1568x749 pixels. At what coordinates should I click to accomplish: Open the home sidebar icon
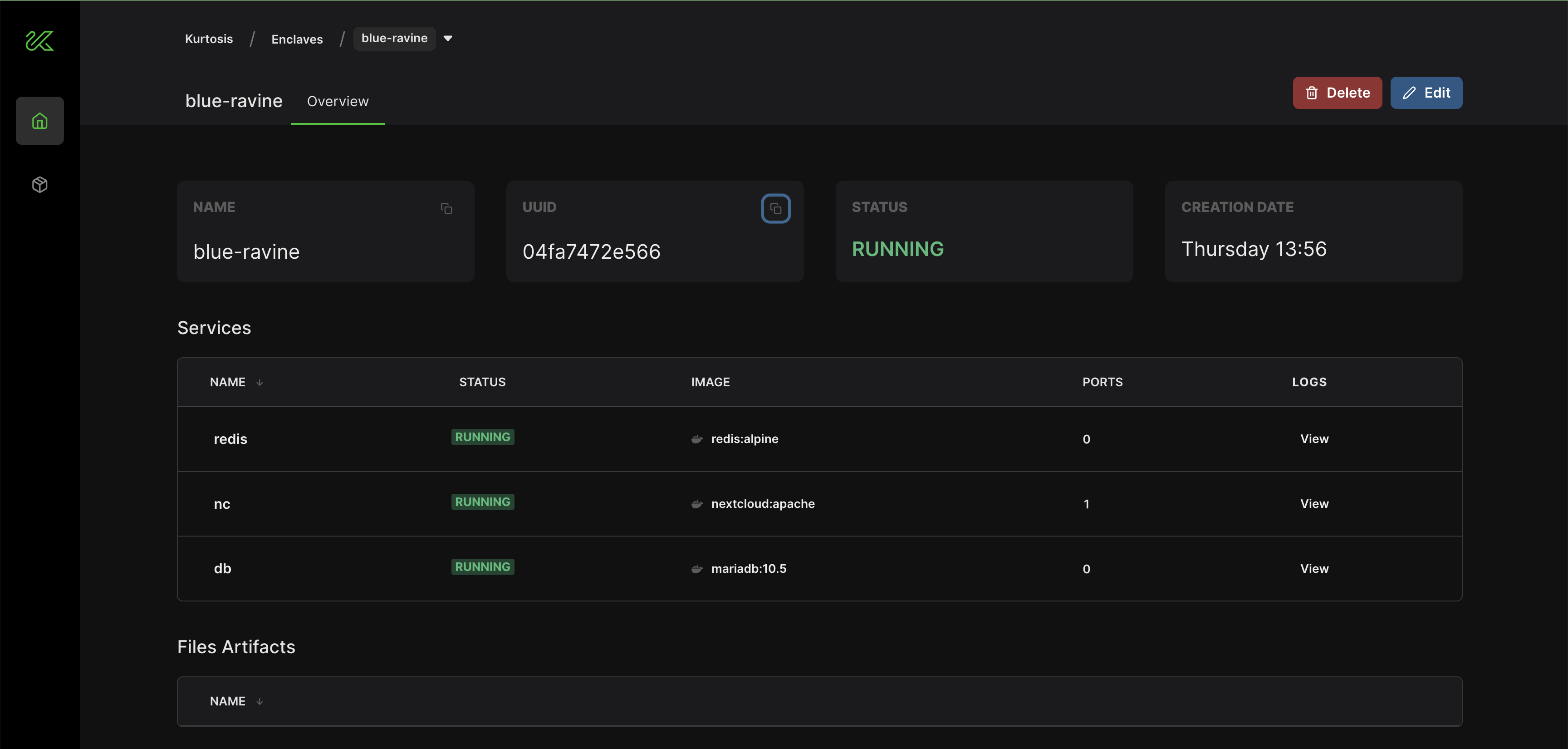[x=39, y=121]
